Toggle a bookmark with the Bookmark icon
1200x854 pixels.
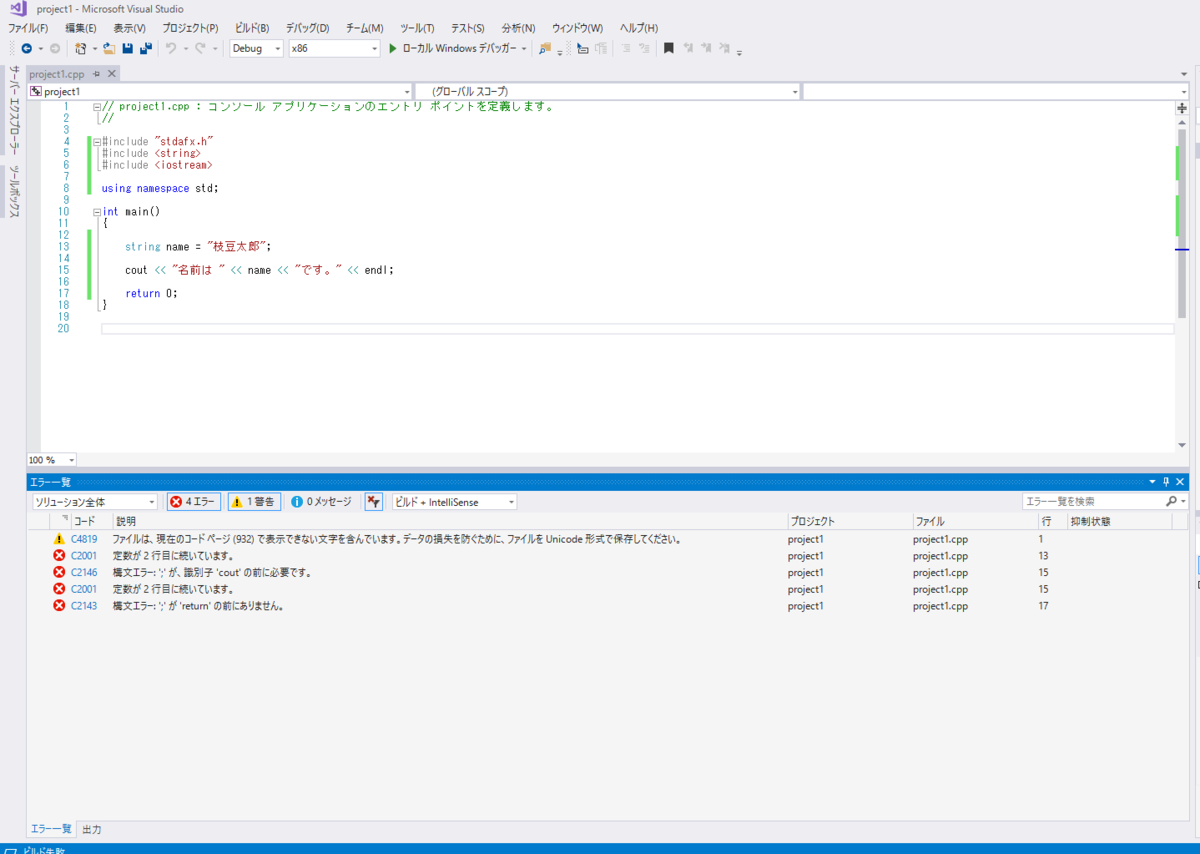pyautogui.click(x=669, y=48)
